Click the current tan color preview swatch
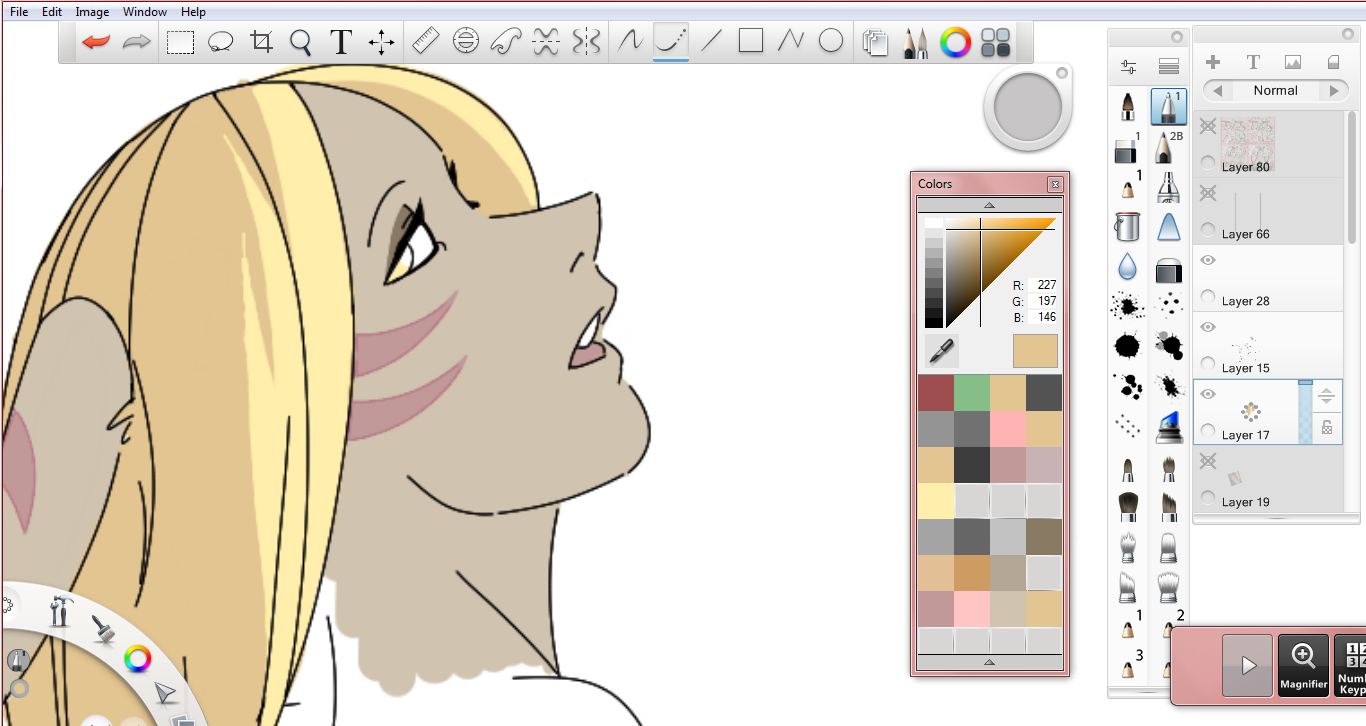The height and width of the screenshot is (726, 1366). click(1035, 351)
